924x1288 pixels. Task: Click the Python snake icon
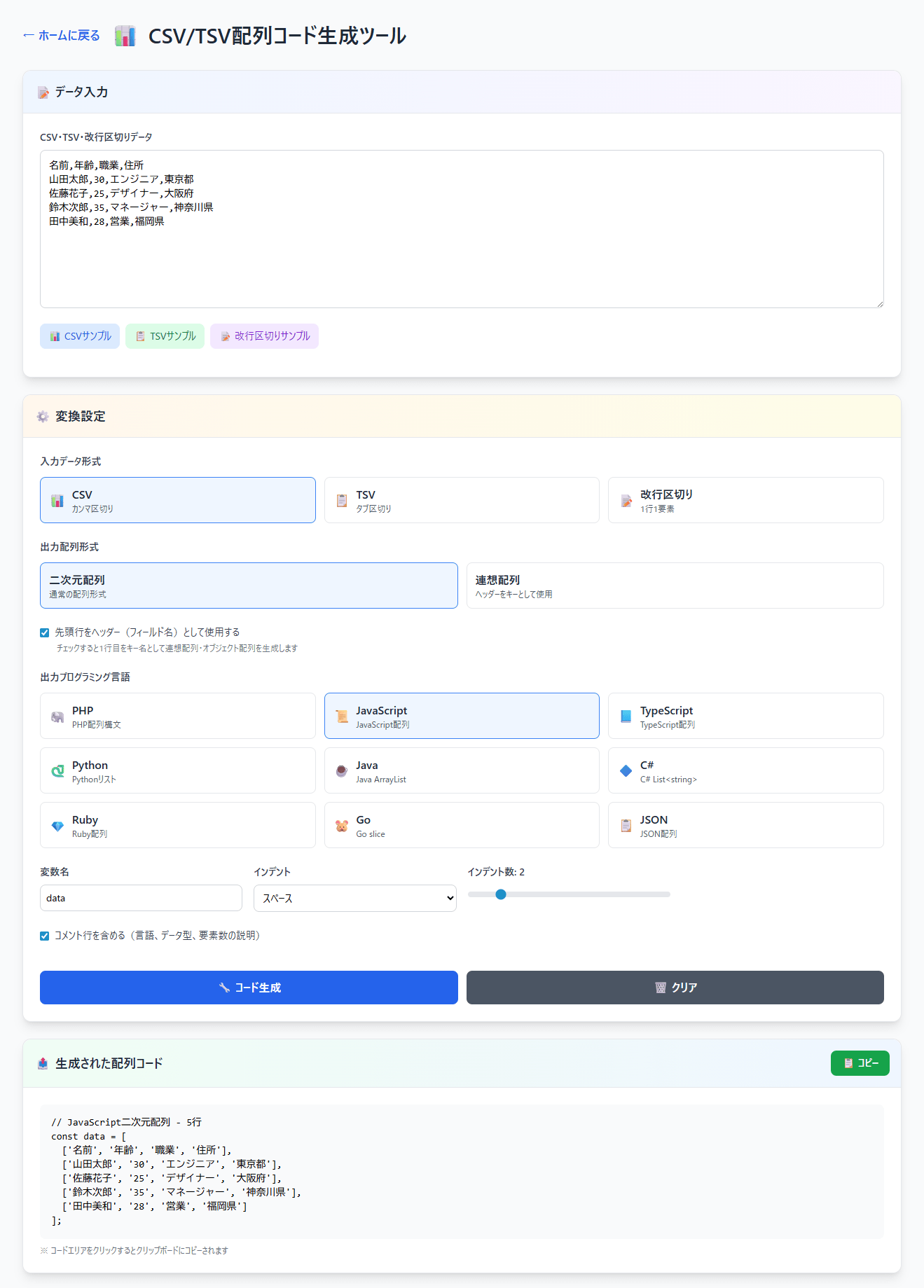pos(57,771)
